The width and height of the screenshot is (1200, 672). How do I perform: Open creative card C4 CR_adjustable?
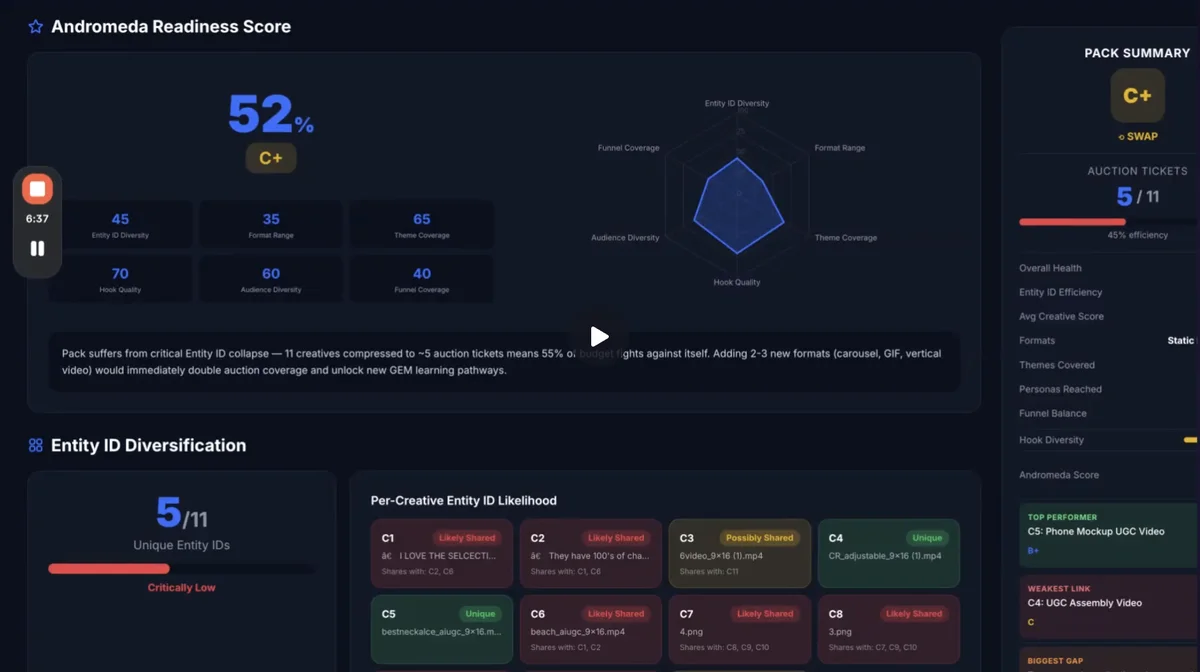click(x=889, y=553)
